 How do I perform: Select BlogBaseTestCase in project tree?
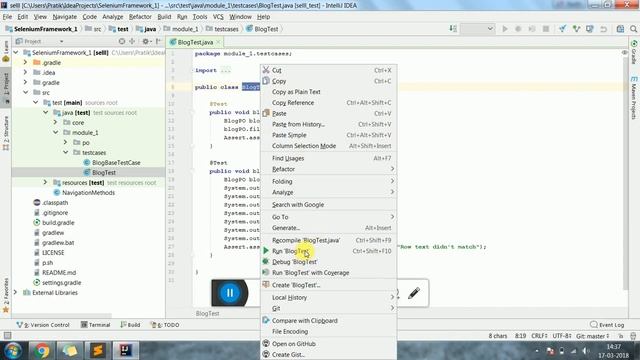pyautogui.click(x=116, y=162)
